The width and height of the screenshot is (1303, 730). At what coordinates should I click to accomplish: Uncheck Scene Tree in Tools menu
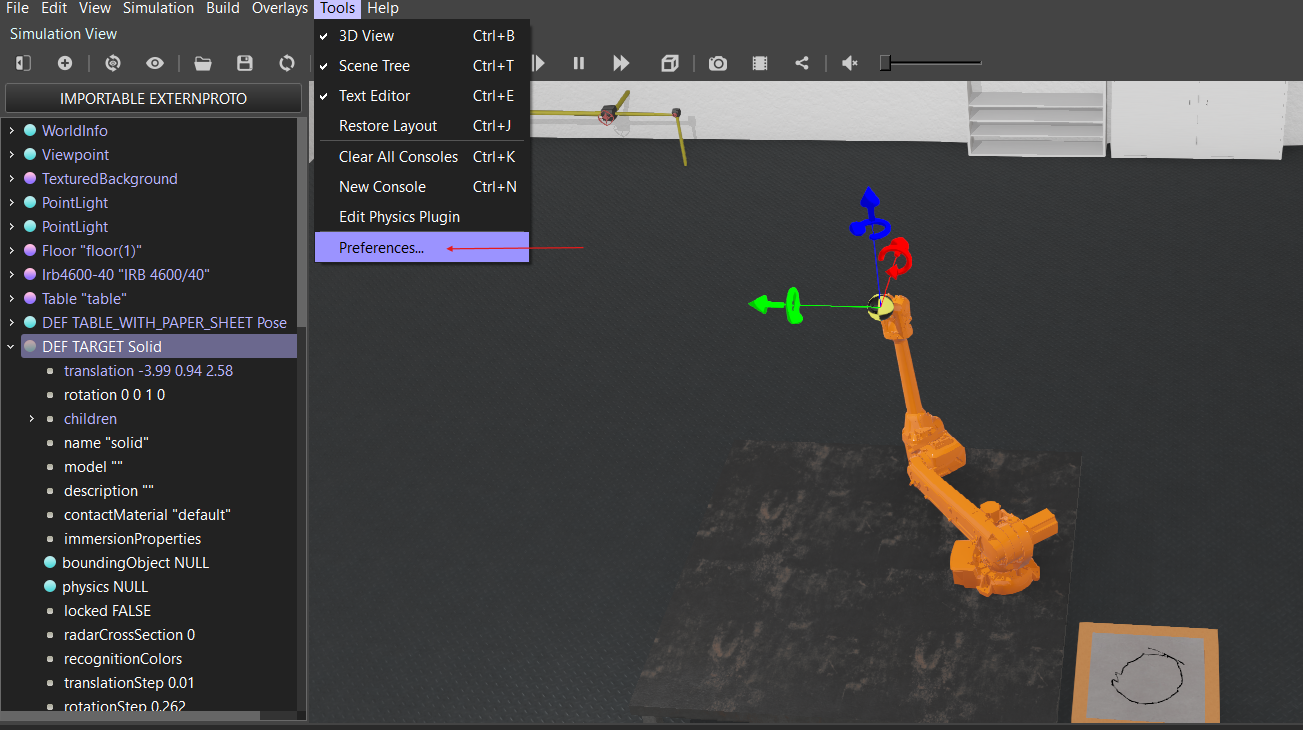pos(376,66)
